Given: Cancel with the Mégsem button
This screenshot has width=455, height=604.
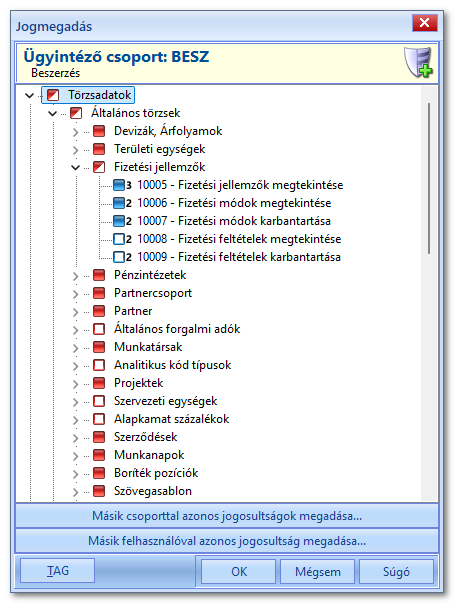Looking at the screenshot, I should pos(317,572).
